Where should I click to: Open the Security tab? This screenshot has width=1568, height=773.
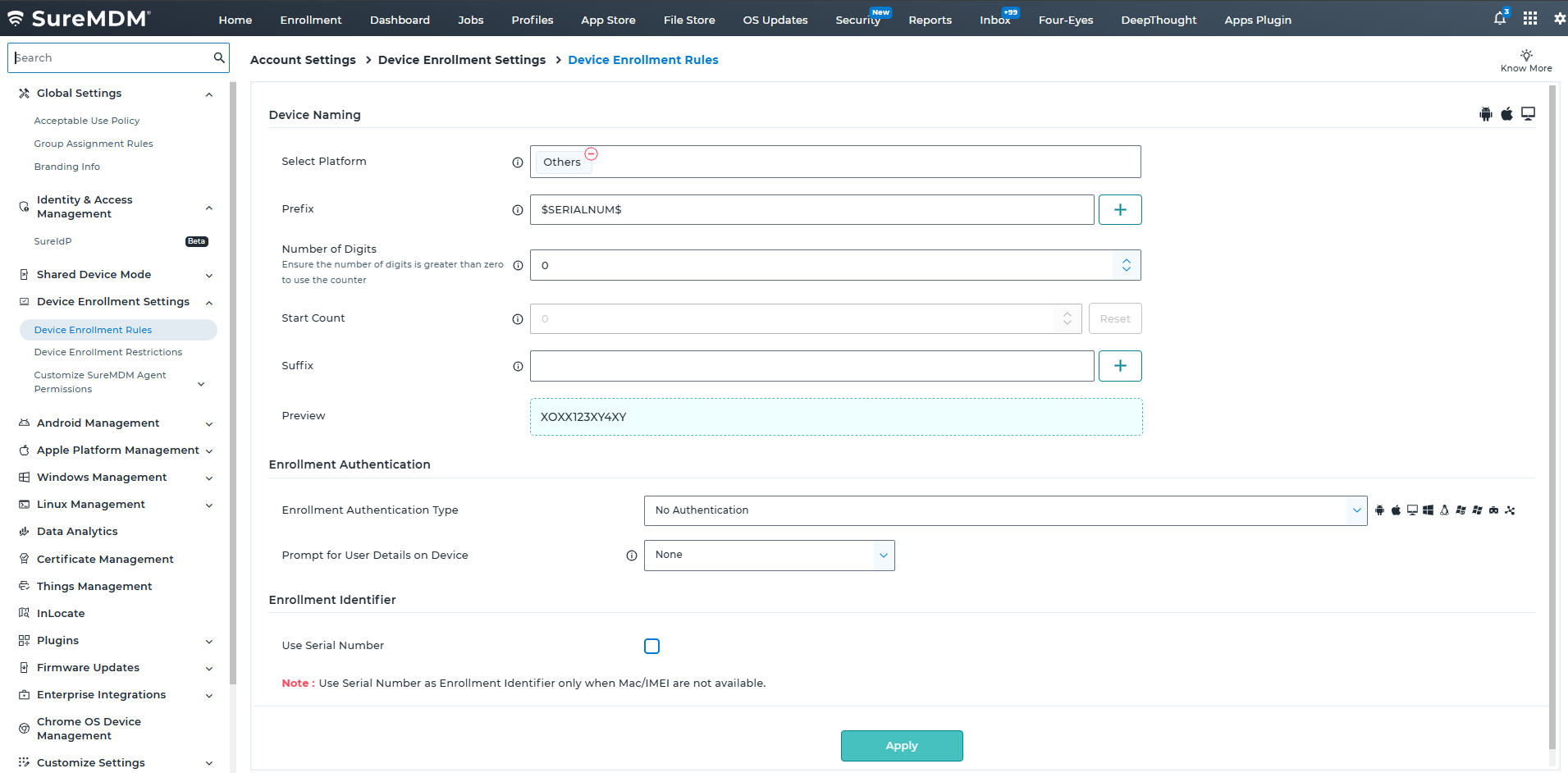point(858,20)
